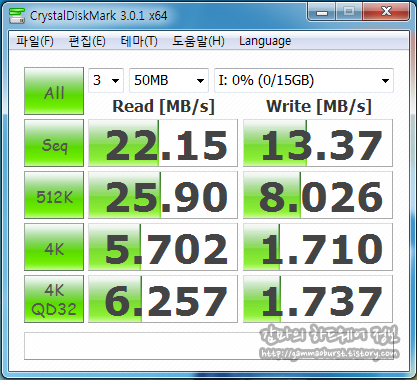
Task: Start the 4K benchmark test
Action: 54,247
